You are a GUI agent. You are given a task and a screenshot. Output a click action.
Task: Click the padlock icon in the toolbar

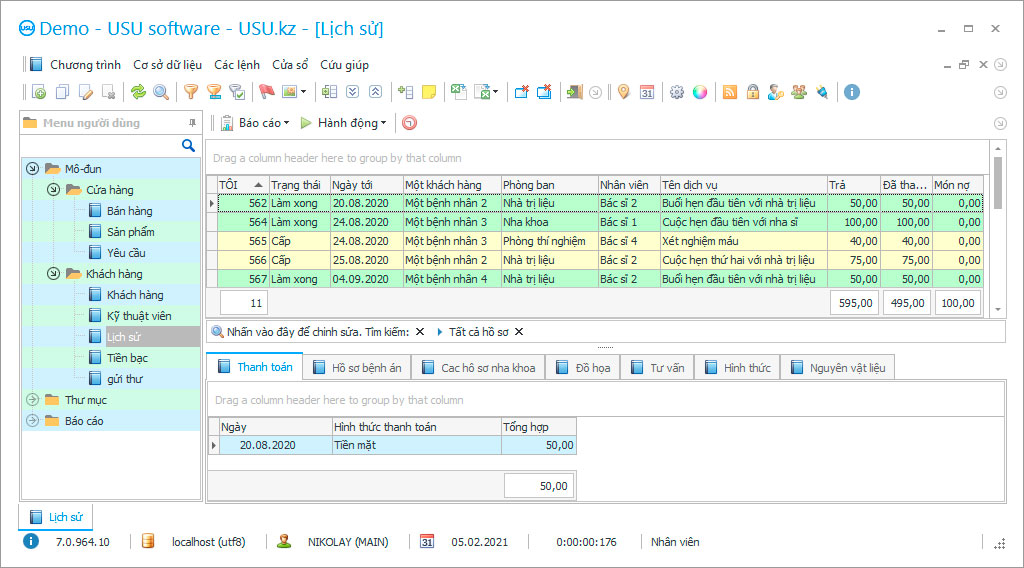[752, 92]
